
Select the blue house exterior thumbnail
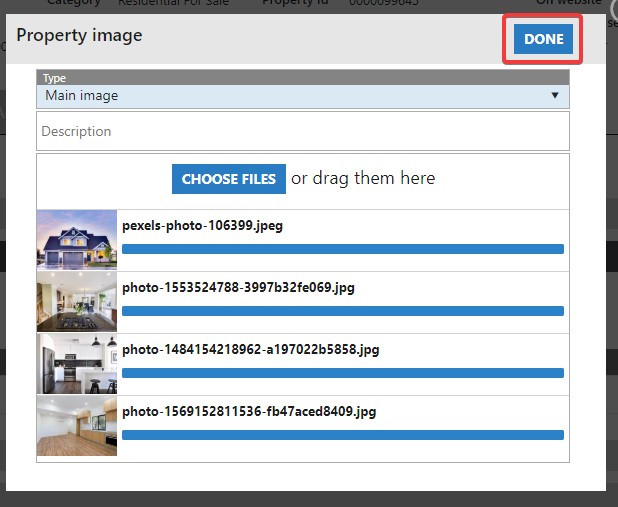(77, 240)
